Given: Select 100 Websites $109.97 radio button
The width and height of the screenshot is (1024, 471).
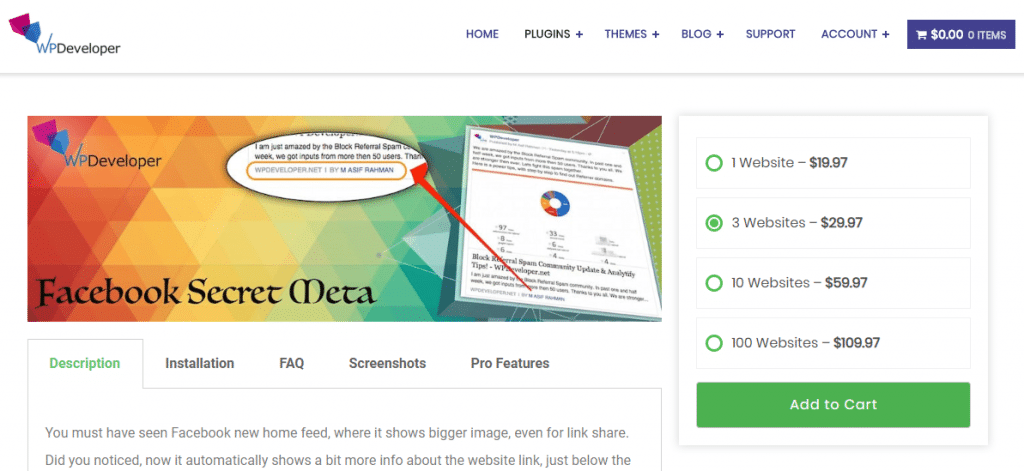Looking at the screenshot, I should pyautogui.click(x=714, y=343).
